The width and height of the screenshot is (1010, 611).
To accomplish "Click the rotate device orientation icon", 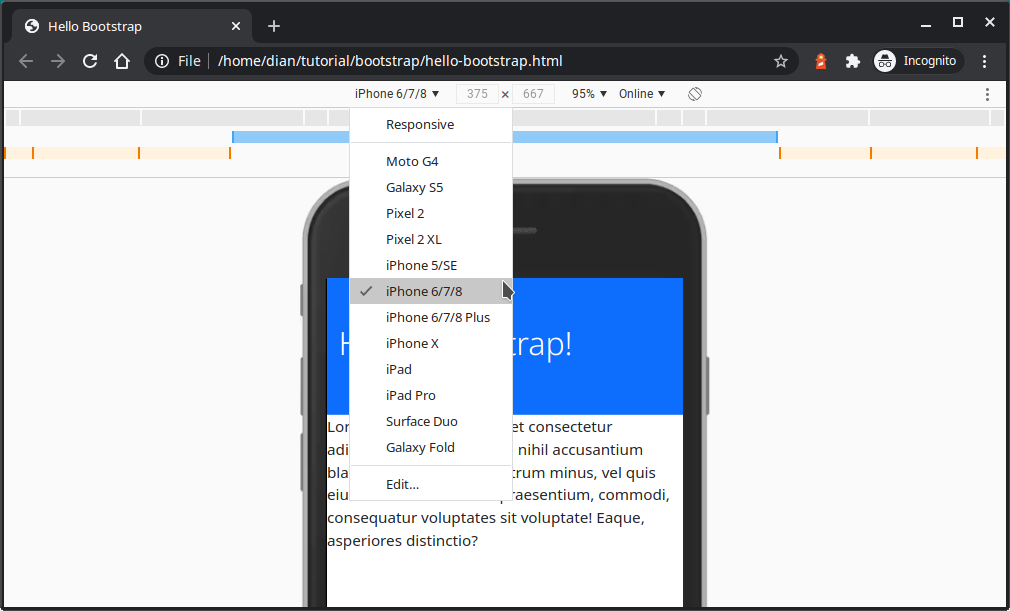I will [x=695, y=94].
